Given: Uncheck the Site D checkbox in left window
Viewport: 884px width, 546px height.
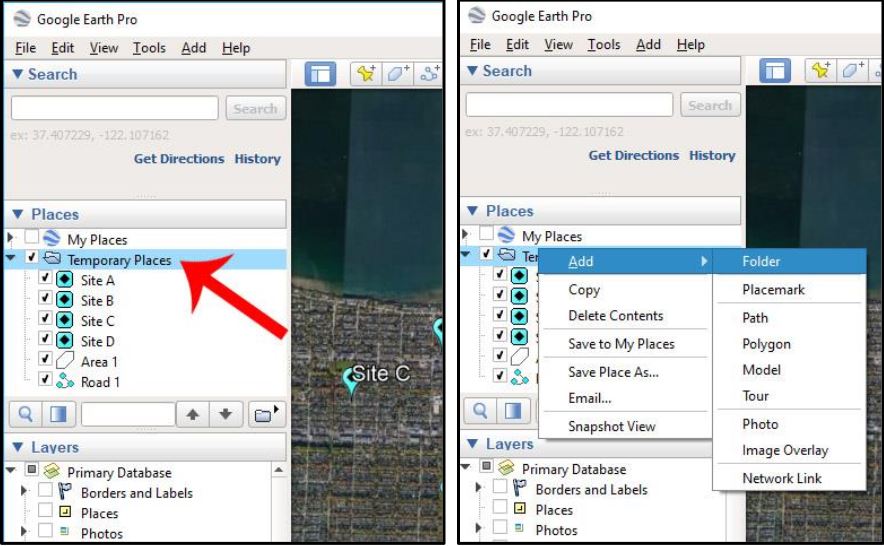Looking at the screenshot, I should click(x=45, y=340).
